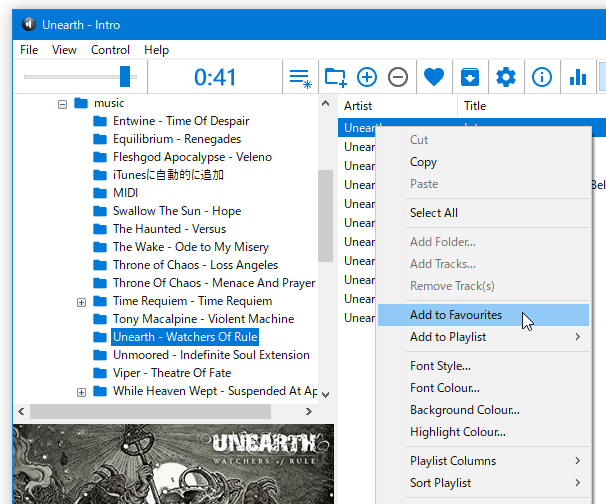The image size is (606, 504).
Task: Open the Playlist Columns submenu arrow
Action: [577, 460]
